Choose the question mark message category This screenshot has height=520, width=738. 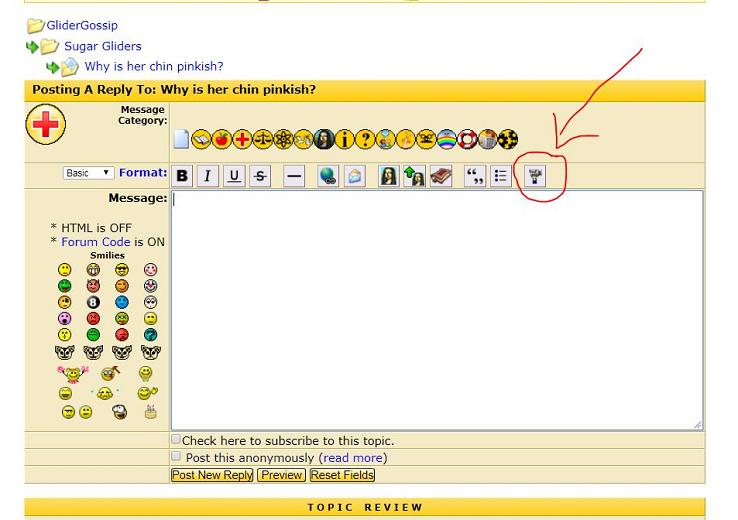tap(365, 139)
